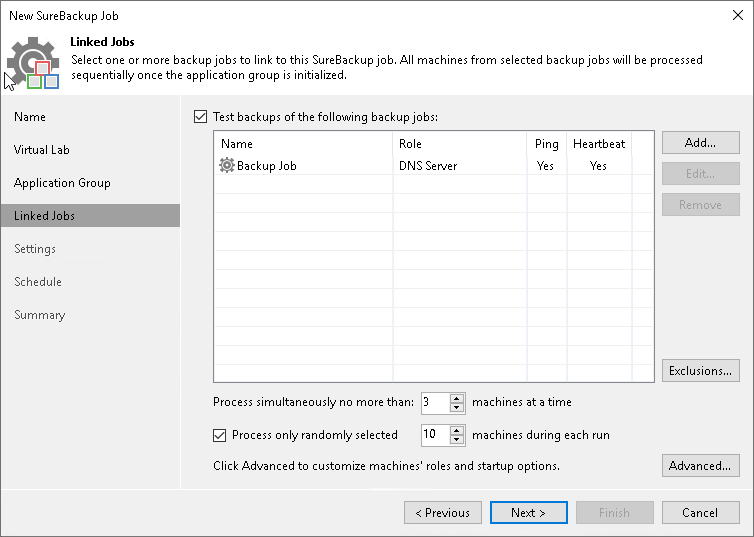Increase simultaneous machines spinner up arrow
Viewport: 754px width, 537px height.
[x=457, y=398]
